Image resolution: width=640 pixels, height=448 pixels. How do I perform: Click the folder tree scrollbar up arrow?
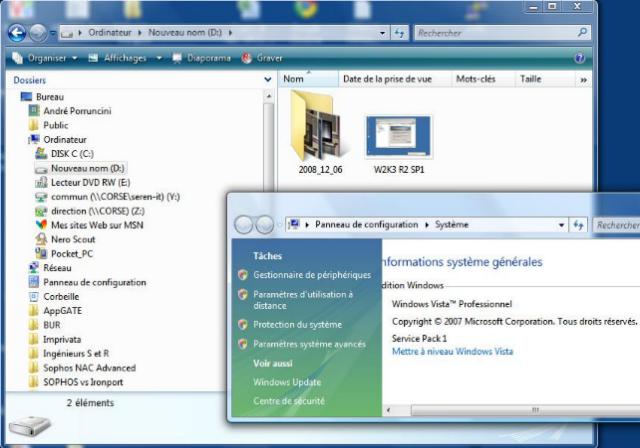pos(269,97)
